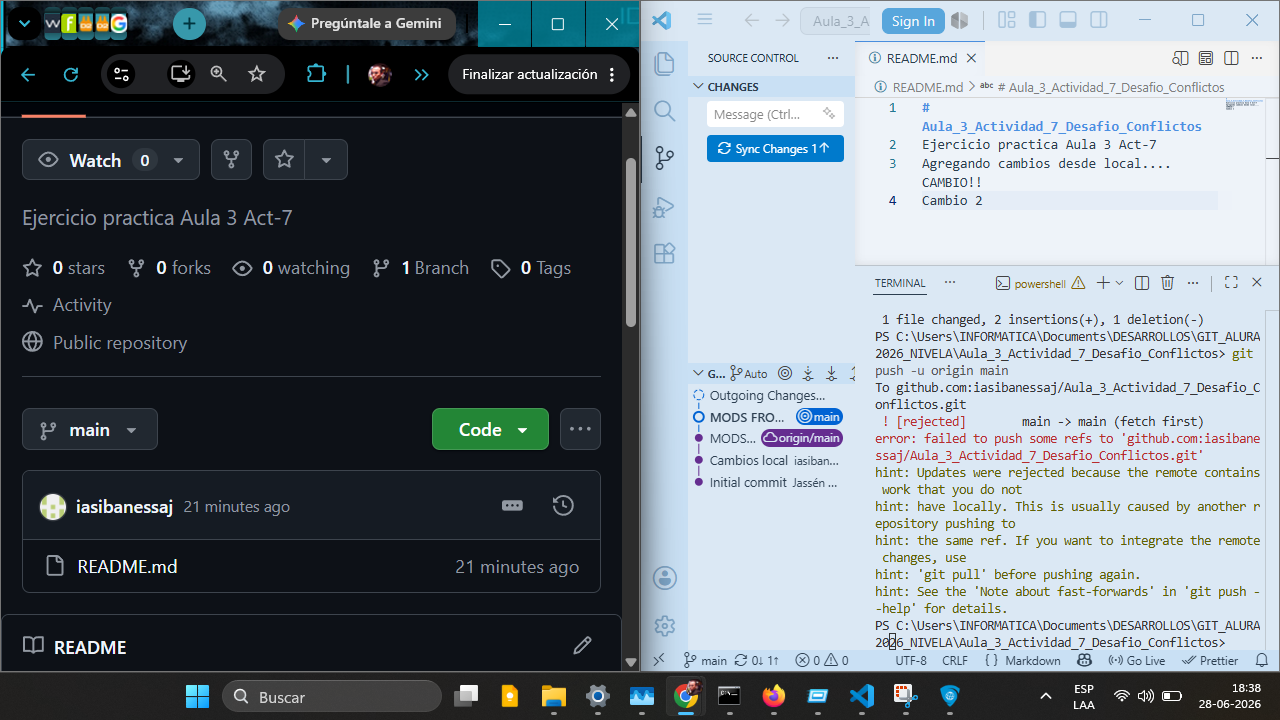1280x720 pixels.
Task: Open the Extensions view in VS Code
Action: pyautogui.click(x=664, y=254)
